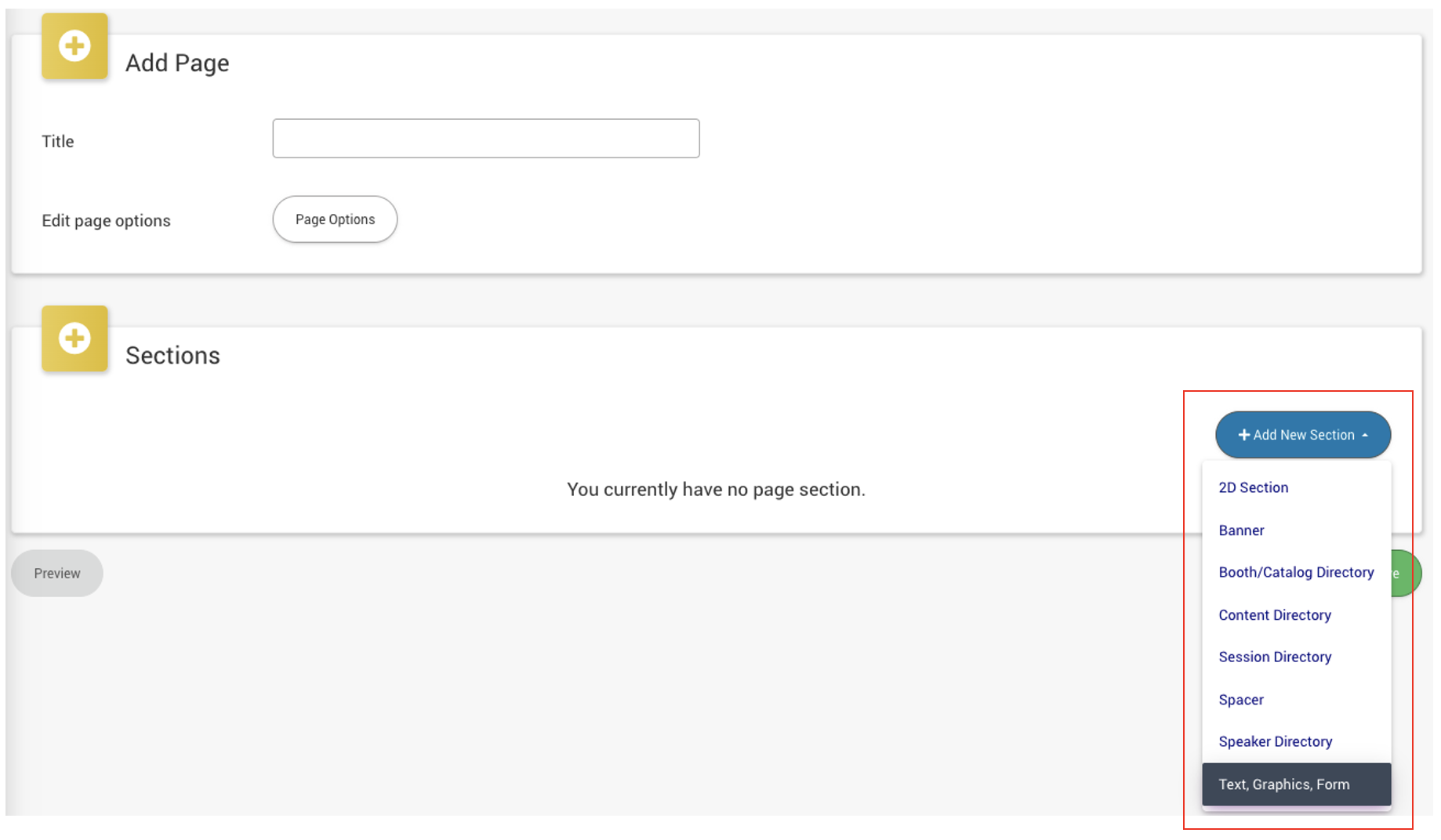This screenshot has width=1441, height=840.
Task: Click the yellow plus icon beside Sections
Action: (x=74, y=339)
